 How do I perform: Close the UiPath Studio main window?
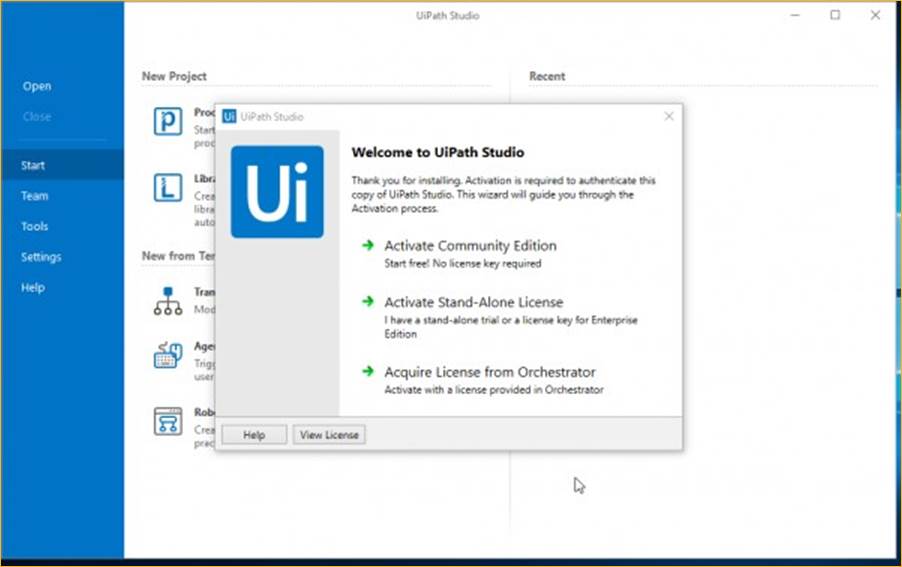[875, 16]
